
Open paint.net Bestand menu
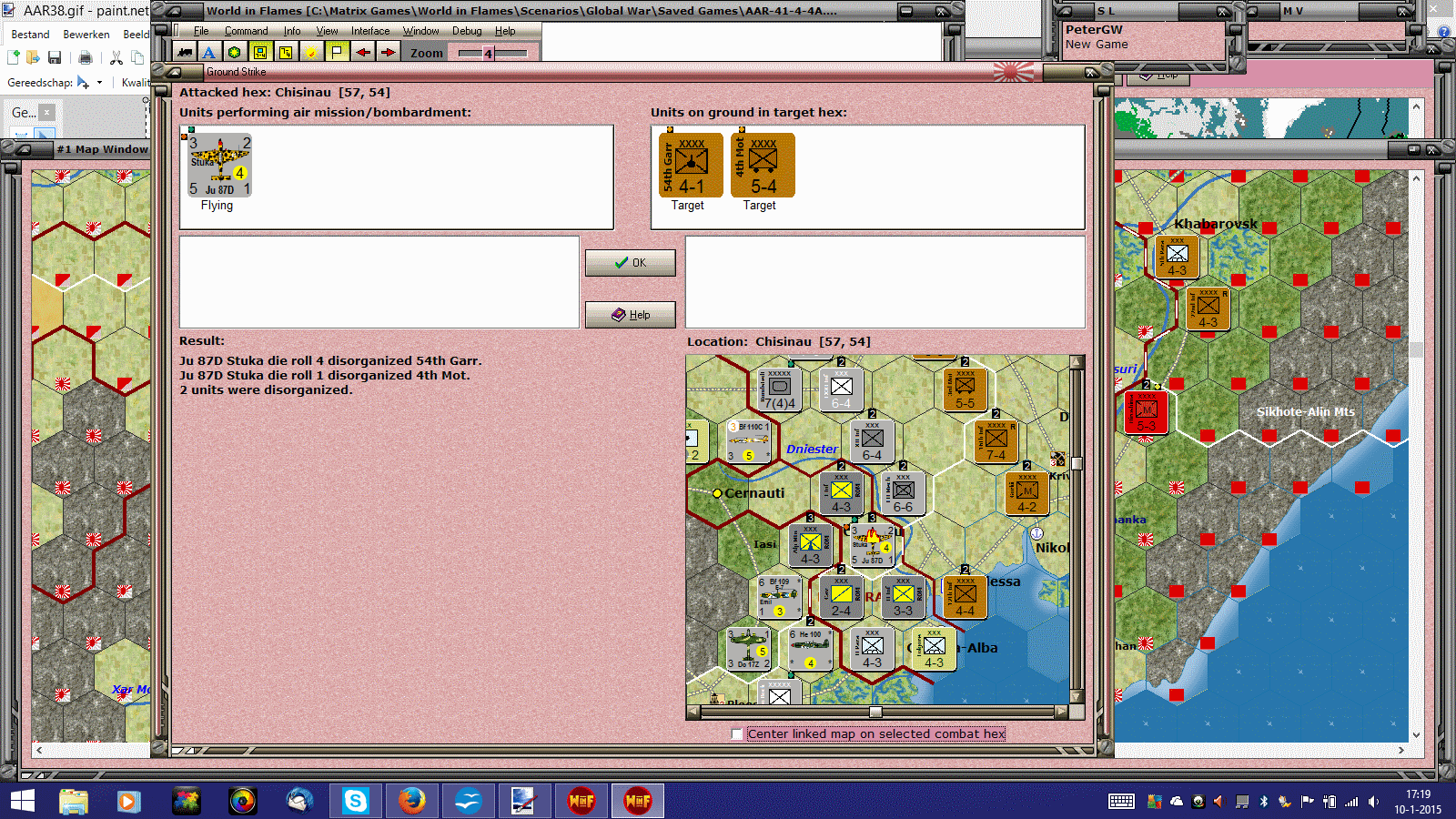point(30,35)
